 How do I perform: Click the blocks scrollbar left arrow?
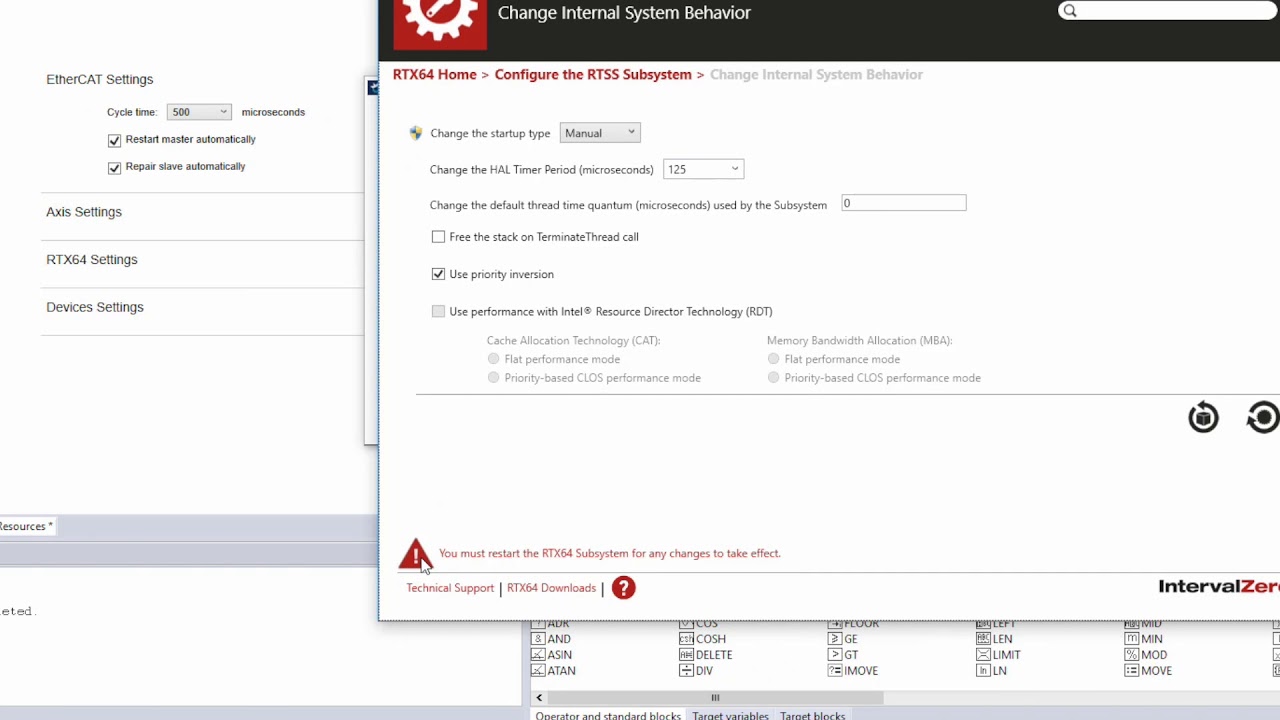[x=539, y=698]
